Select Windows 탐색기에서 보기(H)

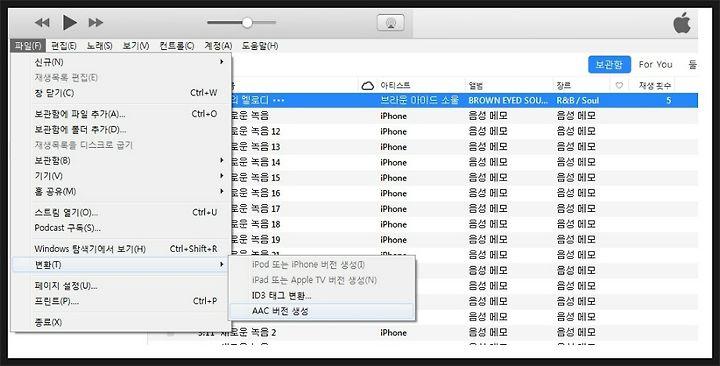pos(122,249)
